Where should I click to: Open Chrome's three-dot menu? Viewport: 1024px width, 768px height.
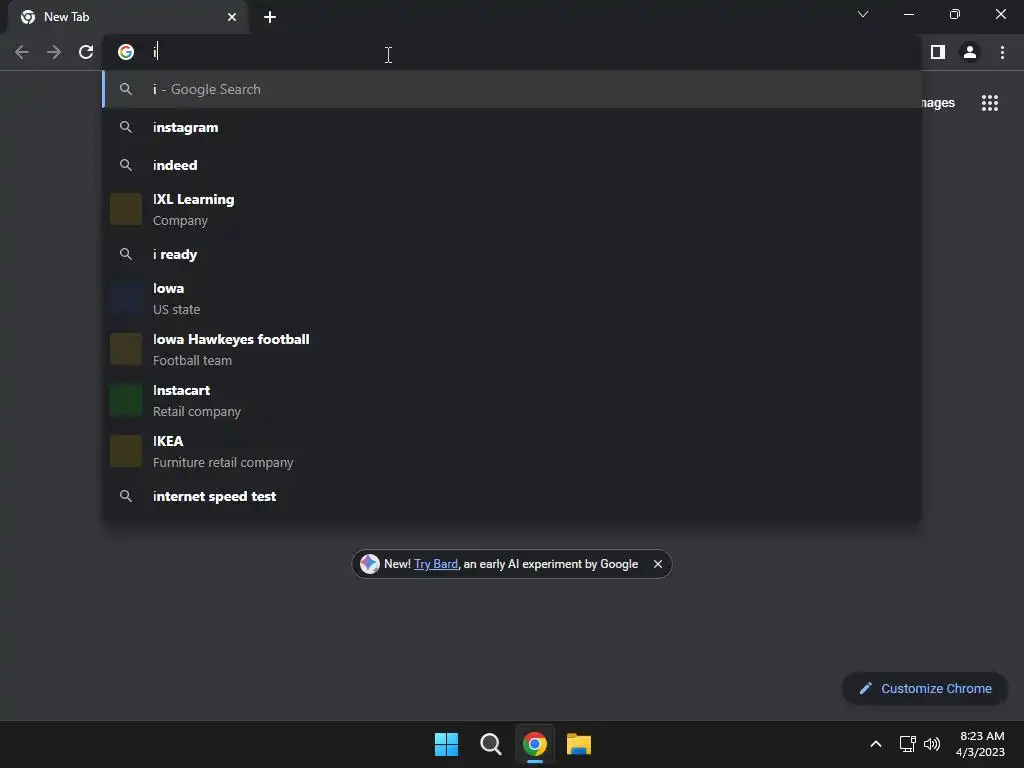1002,52
